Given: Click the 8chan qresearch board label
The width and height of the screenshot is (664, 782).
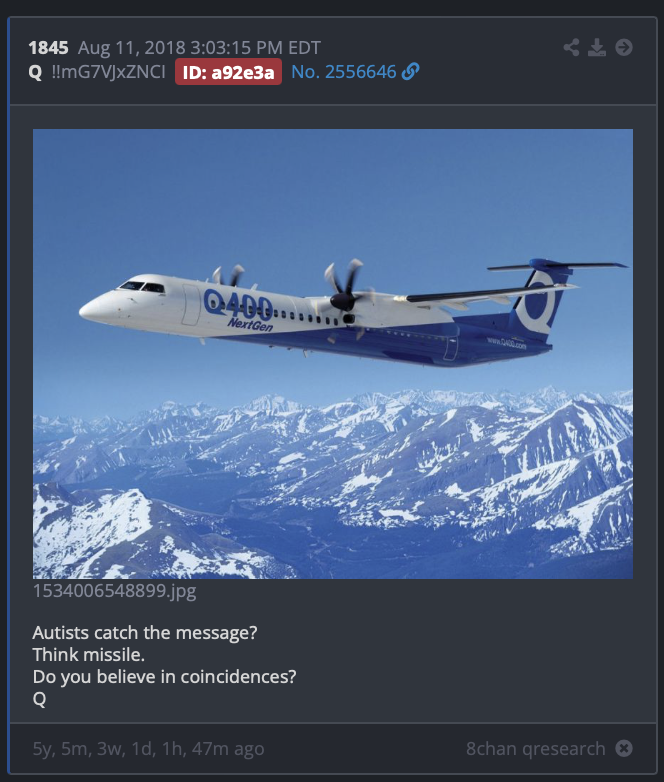Looking at the screenshot, I should [x=535, y=748].
